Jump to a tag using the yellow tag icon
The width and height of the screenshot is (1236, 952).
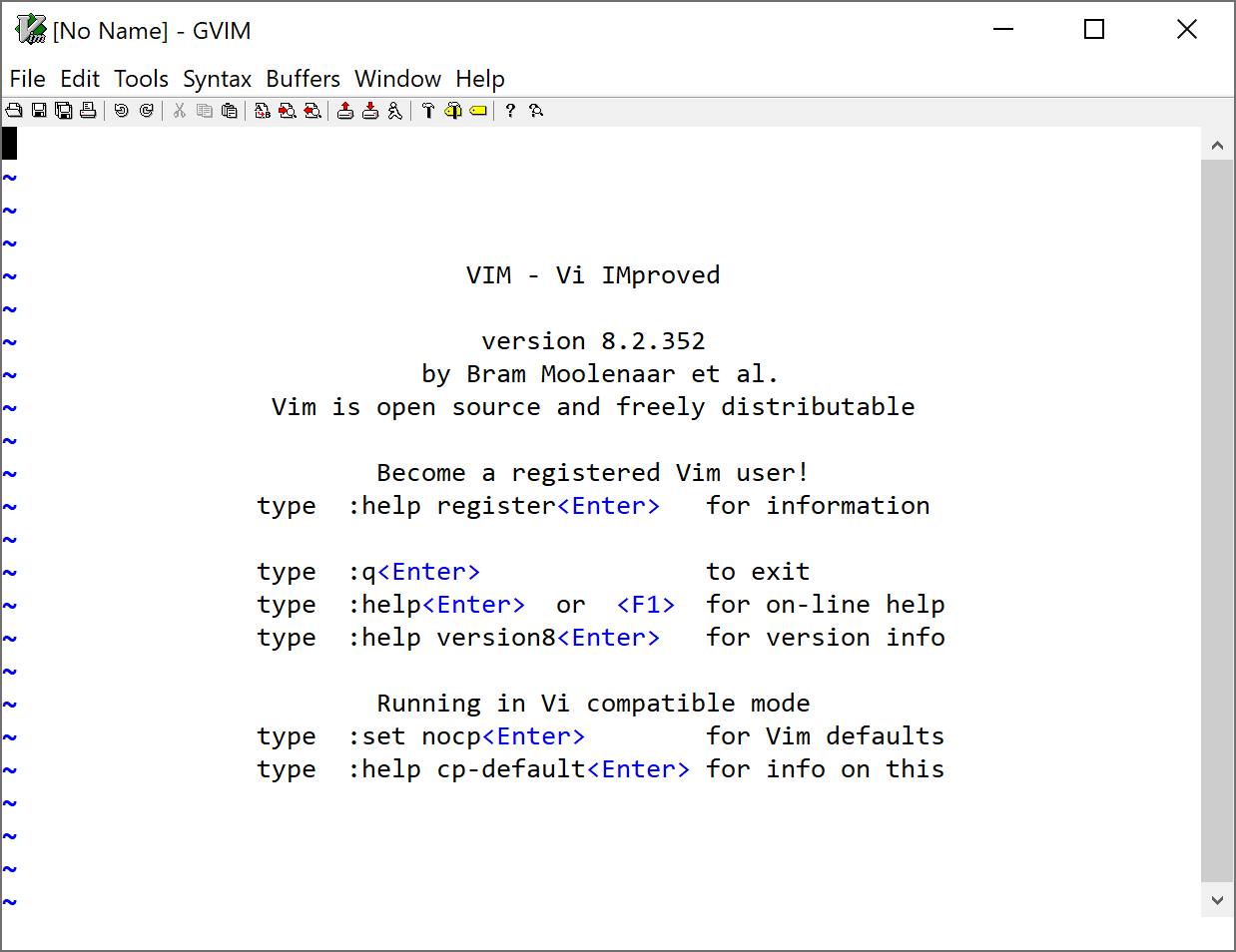tap(477, 110)
